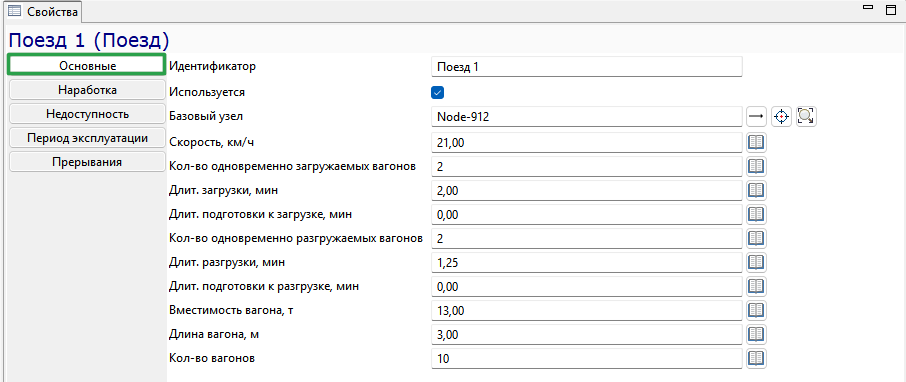Open the book icon for Вместимость вагона, т
Screen dimensions: 906x382
(x=756, y=310)
